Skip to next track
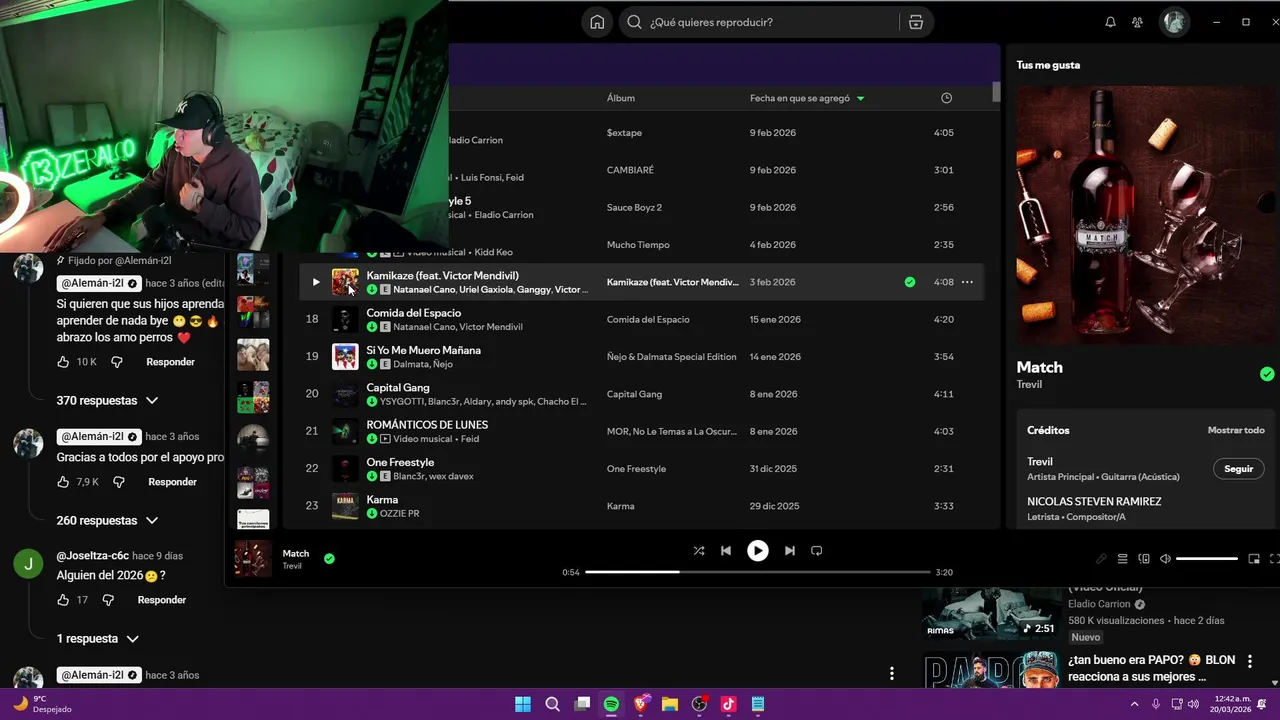Screen dimensions: 1280x720 click(x=789, y=551)
